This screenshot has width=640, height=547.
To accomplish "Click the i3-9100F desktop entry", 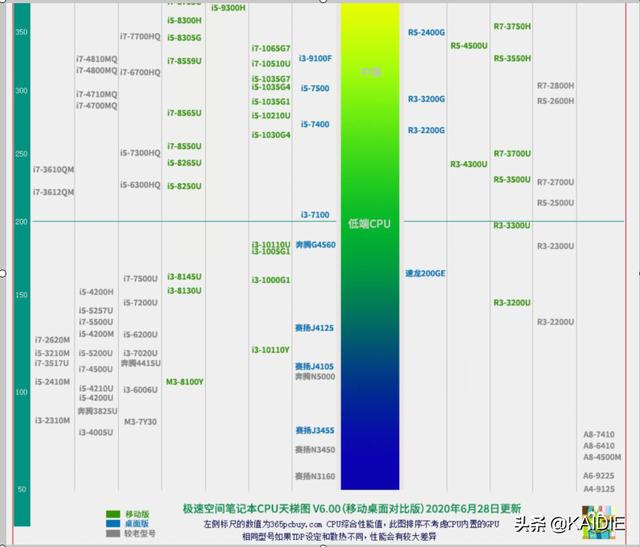I will point(315,58).
